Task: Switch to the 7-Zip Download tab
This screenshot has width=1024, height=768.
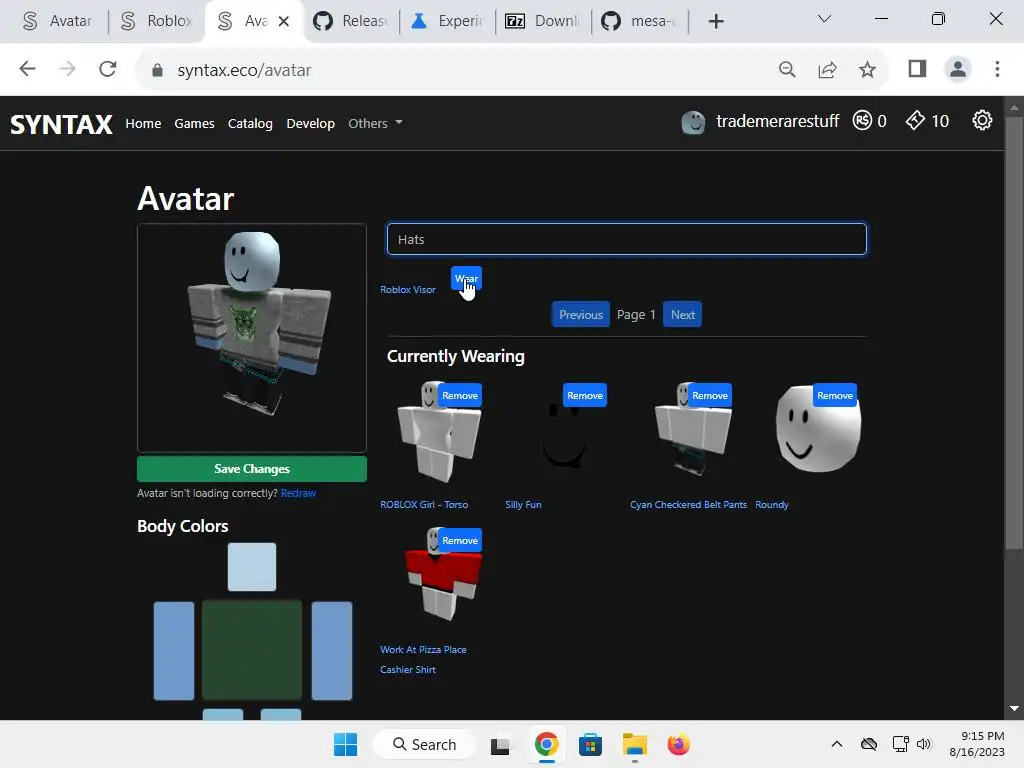Action: [x=543, y=22]
